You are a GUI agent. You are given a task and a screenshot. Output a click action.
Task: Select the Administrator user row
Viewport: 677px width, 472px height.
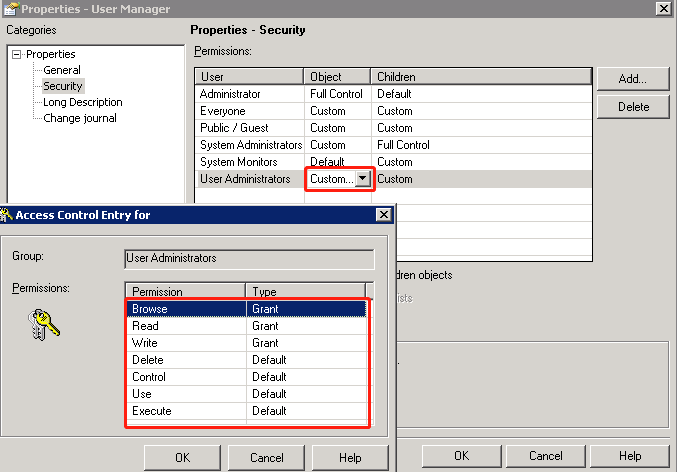click(250, 94)
